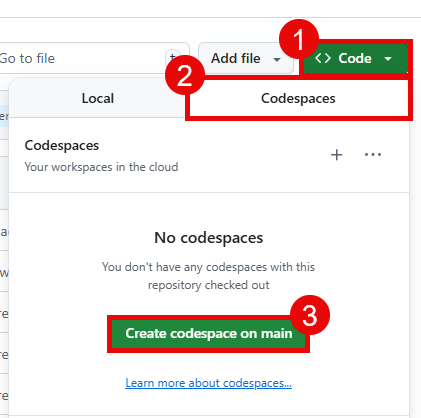The image size is (421, 418).
Task: Click Create codespace on main button
Action: coord(209,333)
